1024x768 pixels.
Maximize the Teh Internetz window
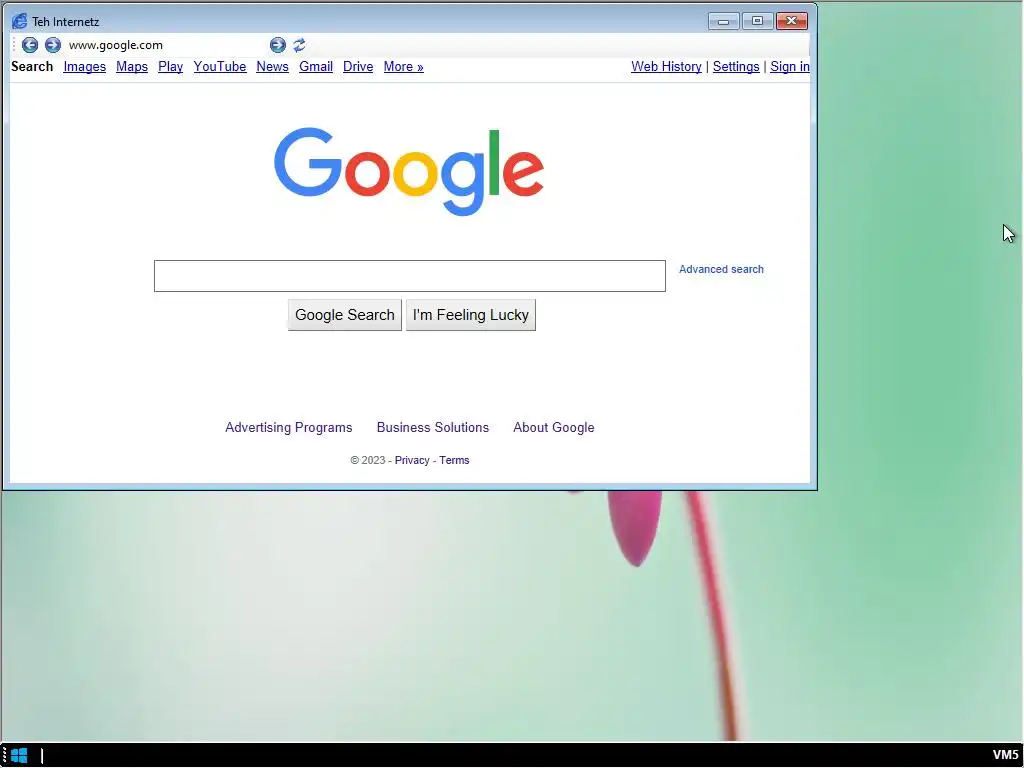click(758, 22)
